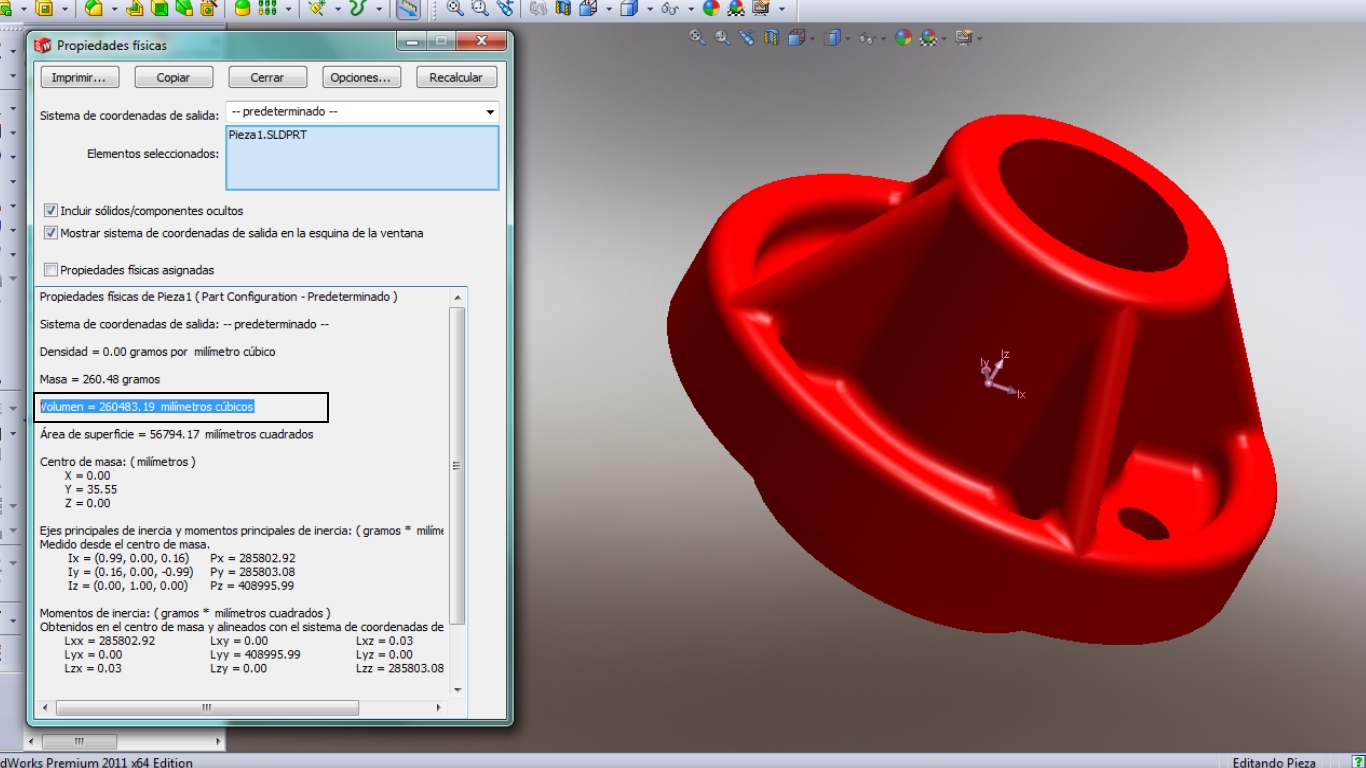Click the Hide/Show glasses icon in the top toolbar
Screen dimensions: 1366x768
pos(669,9)
